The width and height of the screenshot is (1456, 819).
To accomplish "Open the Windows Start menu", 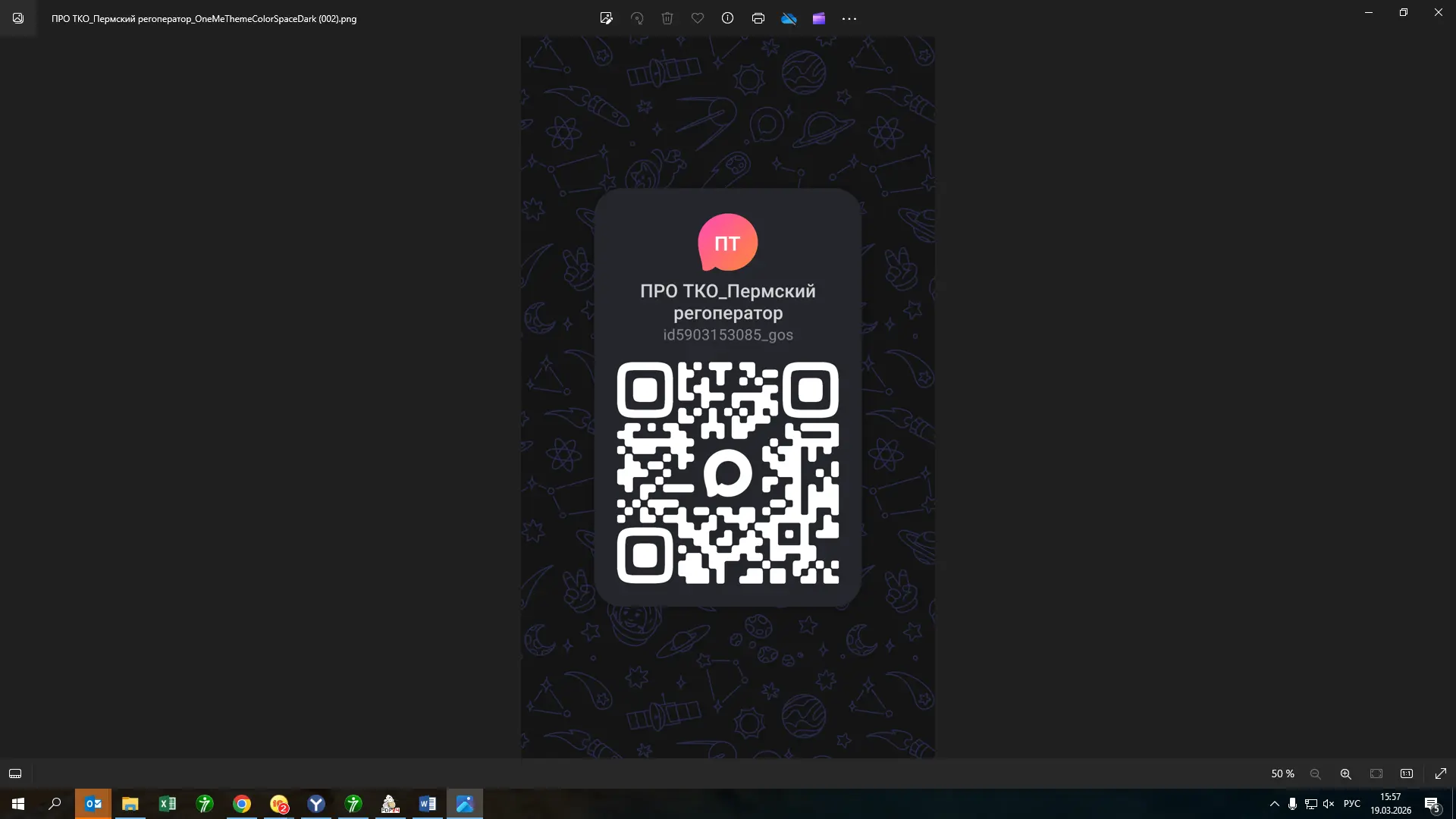I will [18, 804].
